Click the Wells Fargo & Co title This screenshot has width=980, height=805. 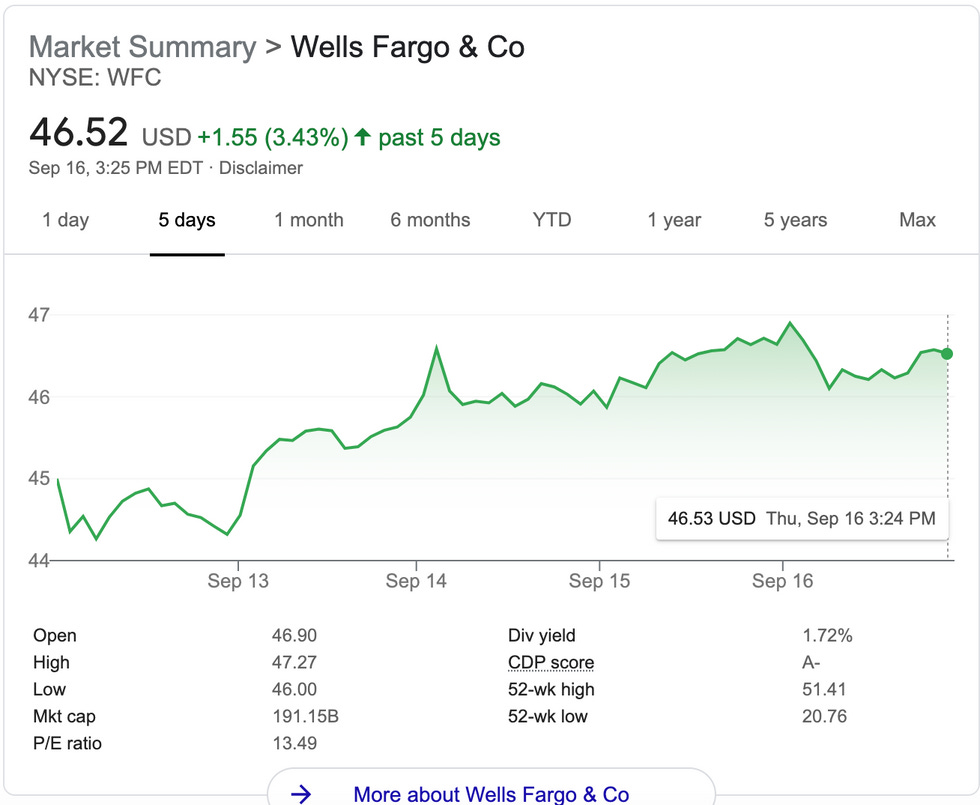(x=408, y=47)
